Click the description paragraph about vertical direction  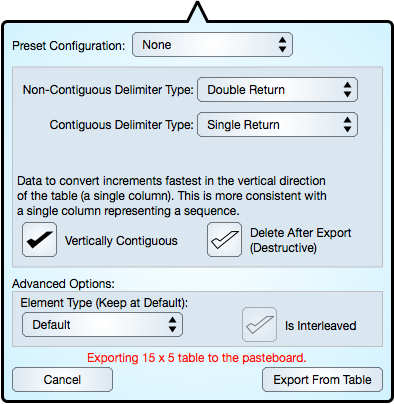(172, 196)
